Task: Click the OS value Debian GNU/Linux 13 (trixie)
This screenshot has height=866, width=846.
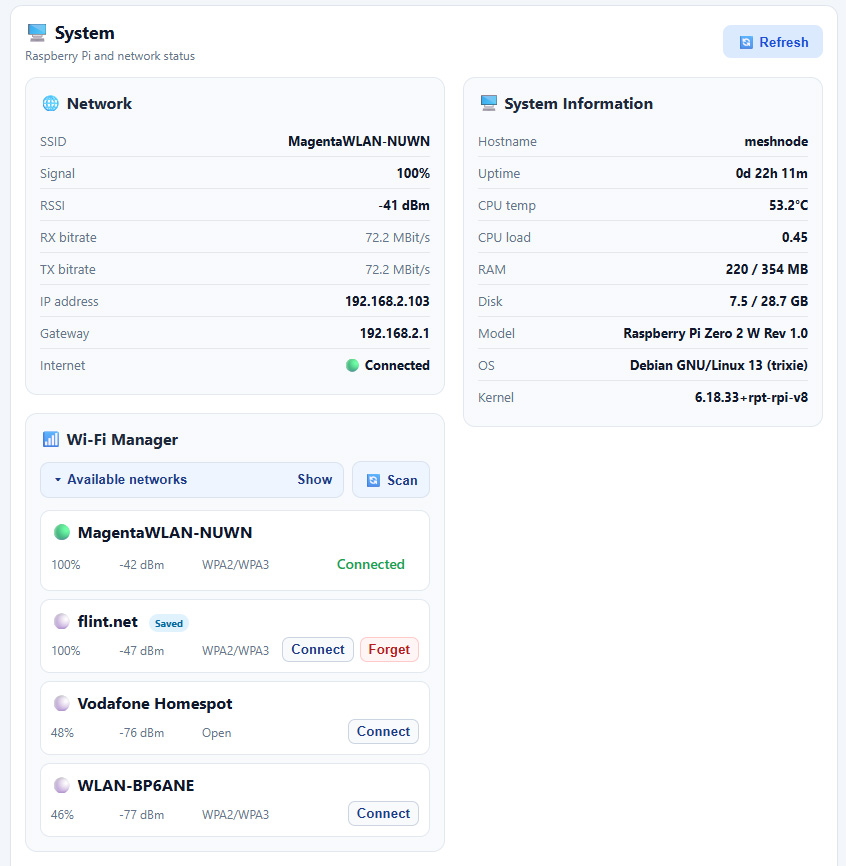Action: [x=719, y=366]
